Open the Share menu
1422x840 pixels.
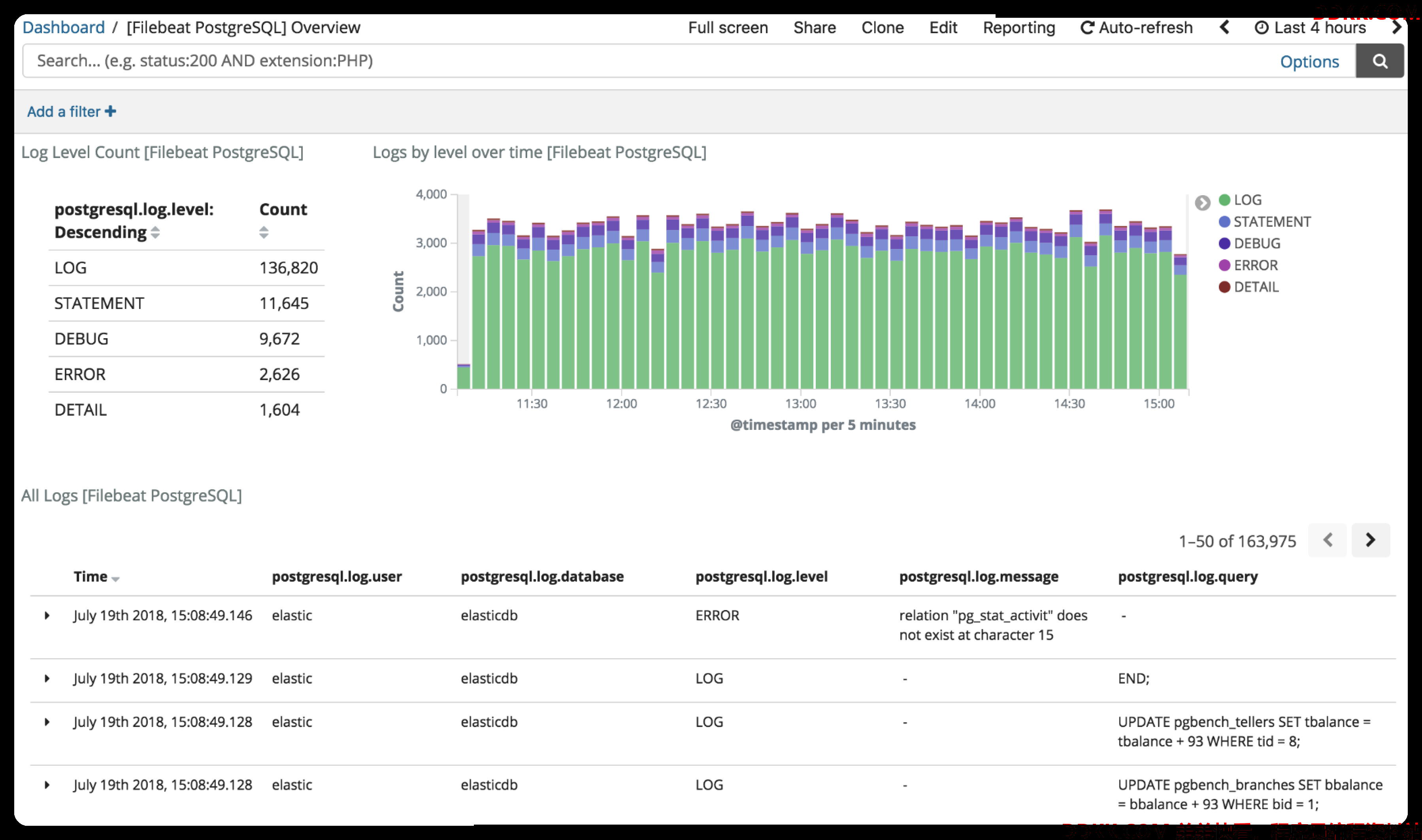coord(814,28)
